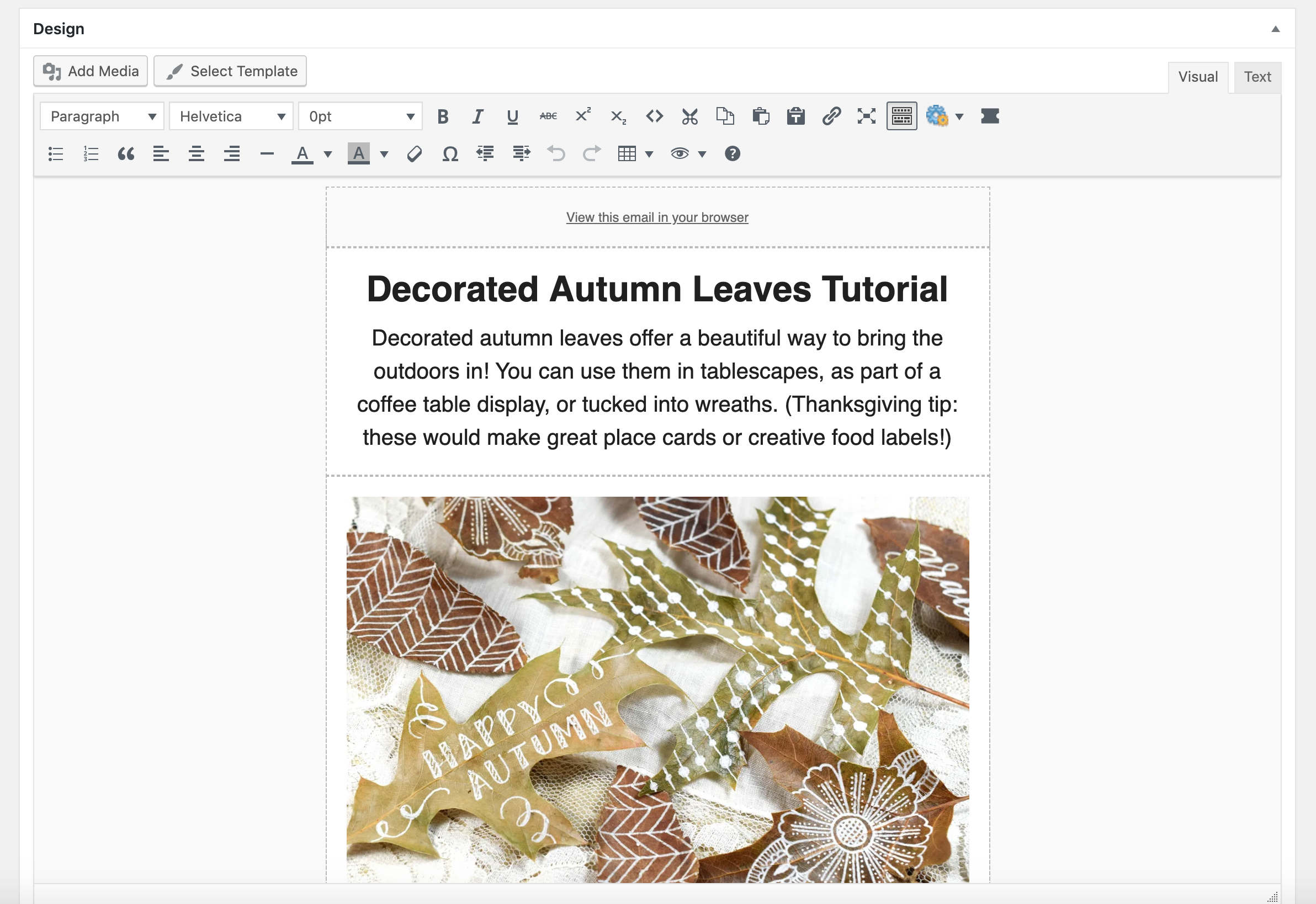Click the source code icon
The height and width of the screenshot is (904, 1316).
tap(654, 116)
